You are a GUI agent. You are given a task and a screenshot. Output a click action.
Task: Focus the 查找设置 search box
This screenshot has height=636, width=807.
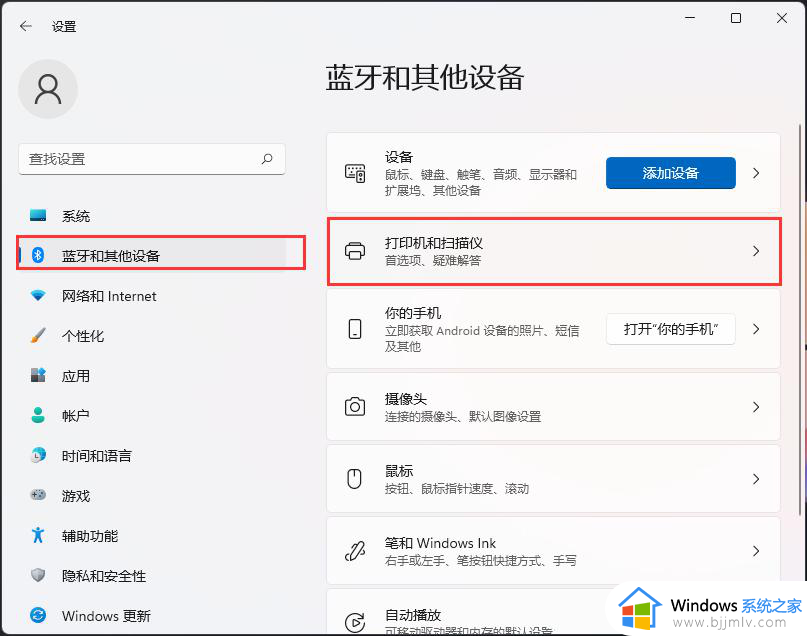152,159
